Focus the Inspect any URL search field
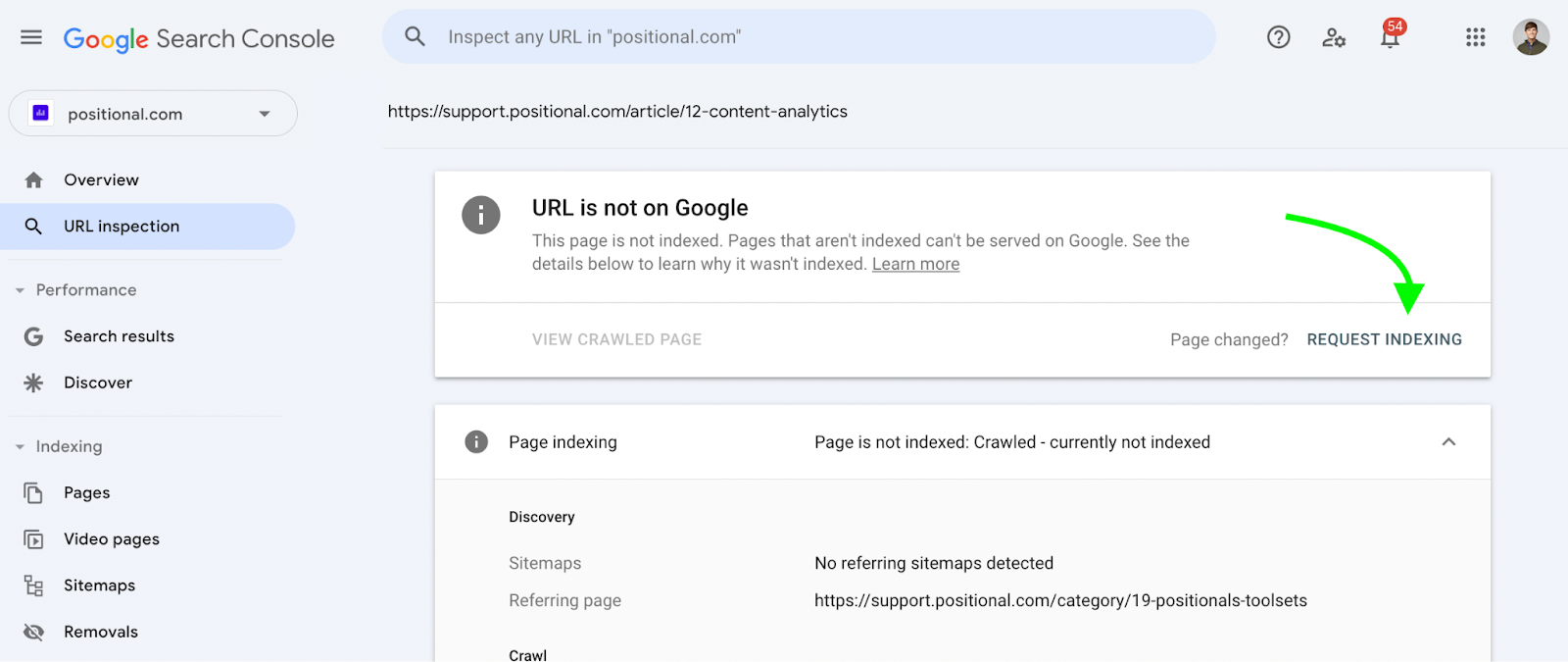1568x662 pixels. [799, 37]
